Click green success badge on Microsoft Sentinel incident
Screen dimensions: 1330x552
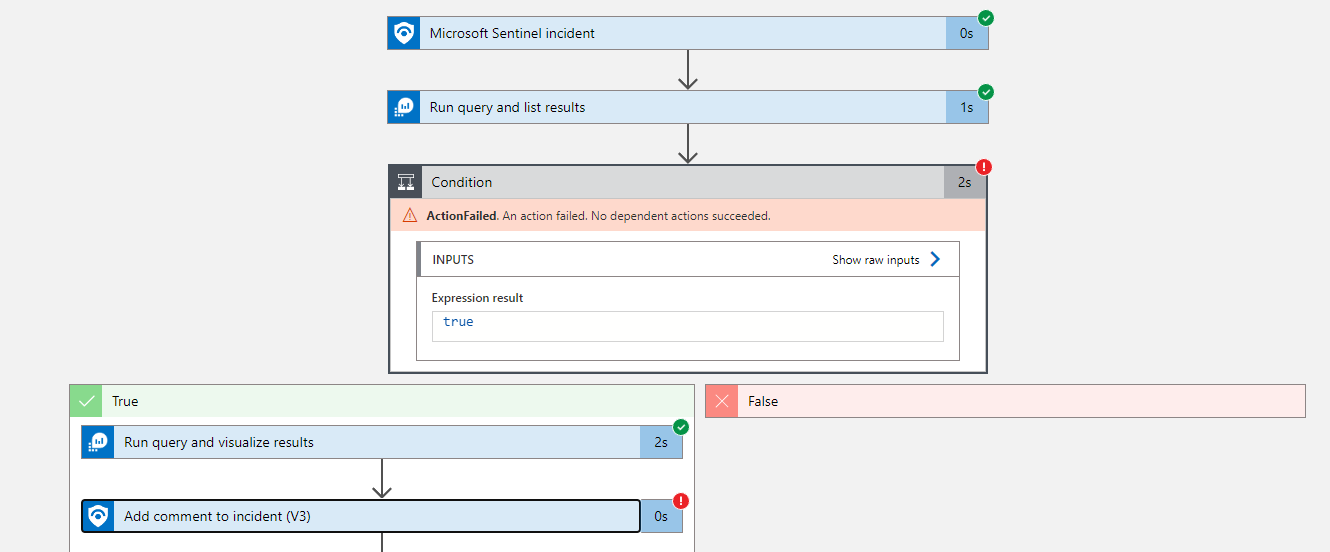click(x=986, y=18)
